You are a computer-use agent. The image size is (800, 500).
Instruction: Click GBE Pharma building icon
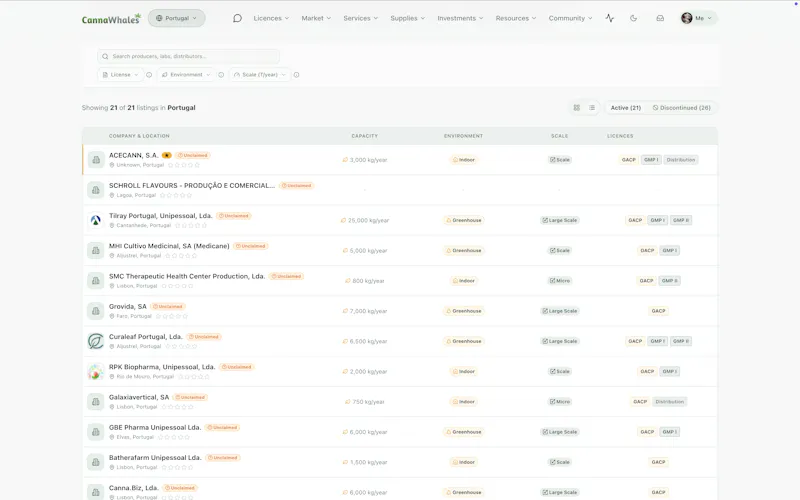[x=95, y=432]
